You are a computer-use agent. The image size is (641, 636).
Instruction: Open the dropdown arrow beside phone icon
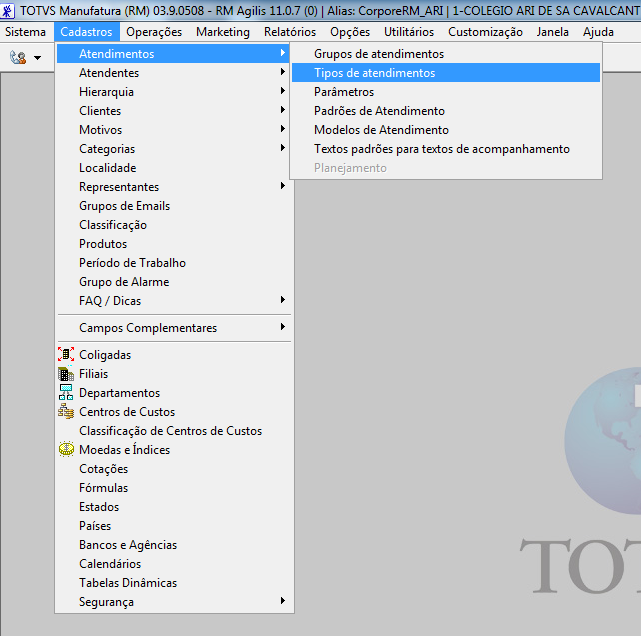click(38, 58)
